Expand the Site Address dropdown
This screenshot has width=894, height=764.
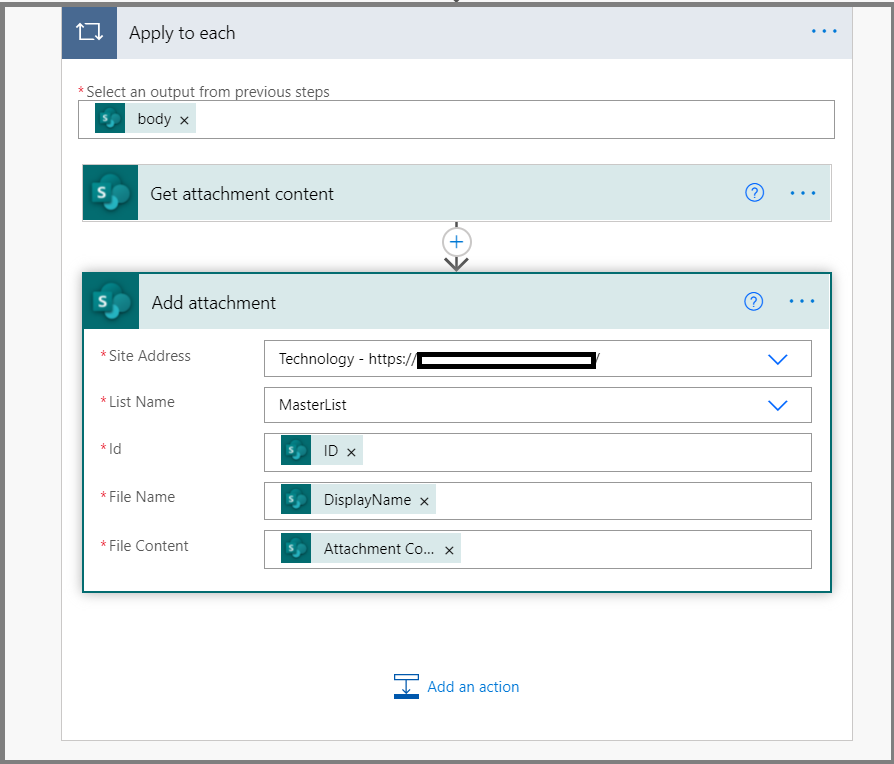pyautogui.click(x=778, y=358)
